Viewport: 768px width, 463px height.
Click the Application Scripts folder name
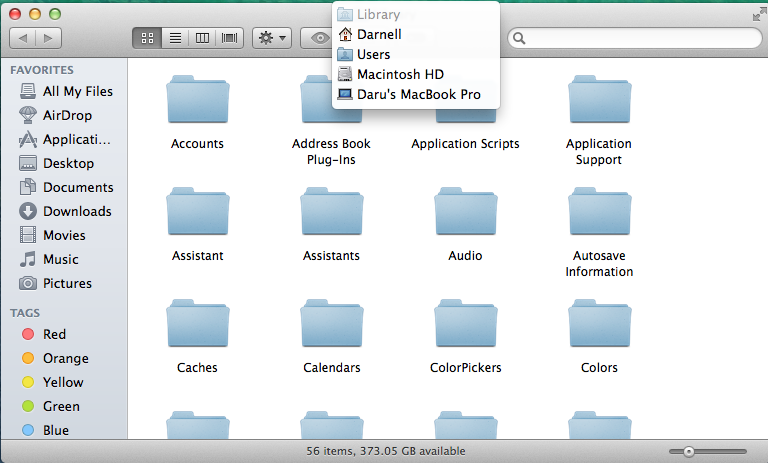(x=465, y=144)
